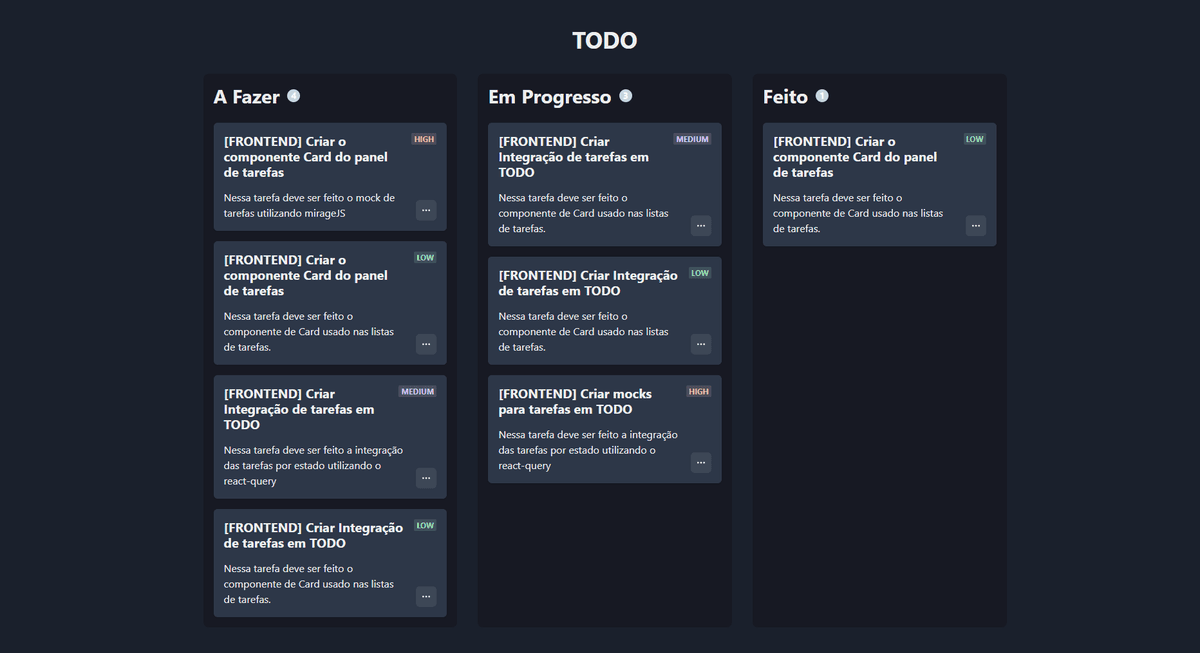The height and width of the screenshot is (653, 1200).
Task: Click the LOW priority badge on the Feito card
Action: point(974,139)
